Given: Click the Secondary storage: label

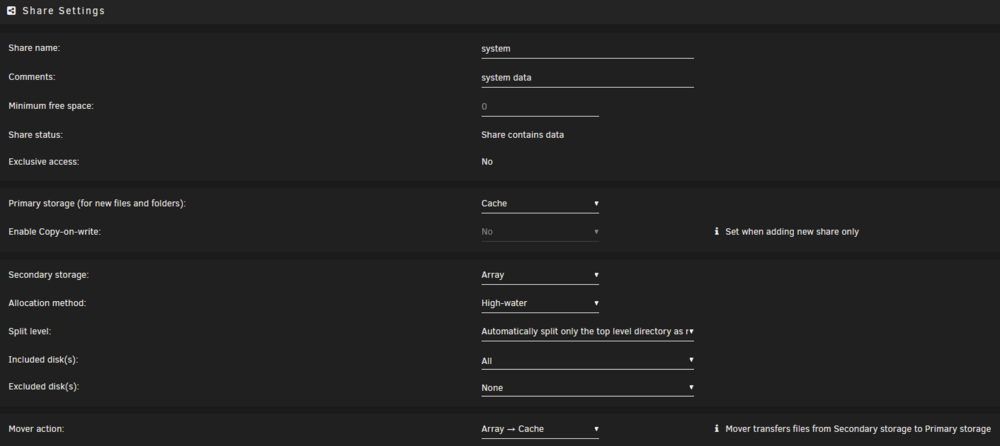Looking at the screenshot, I should click(48, 275).
